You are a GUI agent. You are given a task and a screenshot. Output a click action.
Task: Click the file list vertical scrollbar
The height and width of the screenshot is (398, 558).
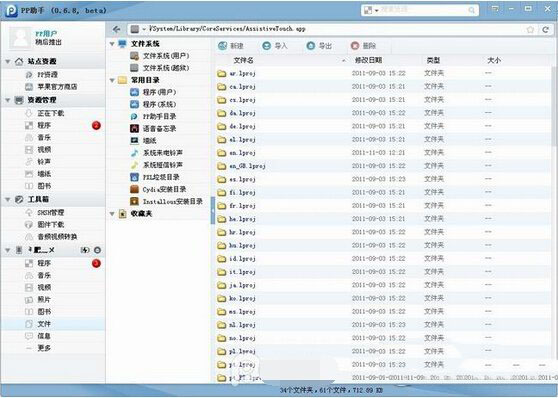[x=554, y=106]
